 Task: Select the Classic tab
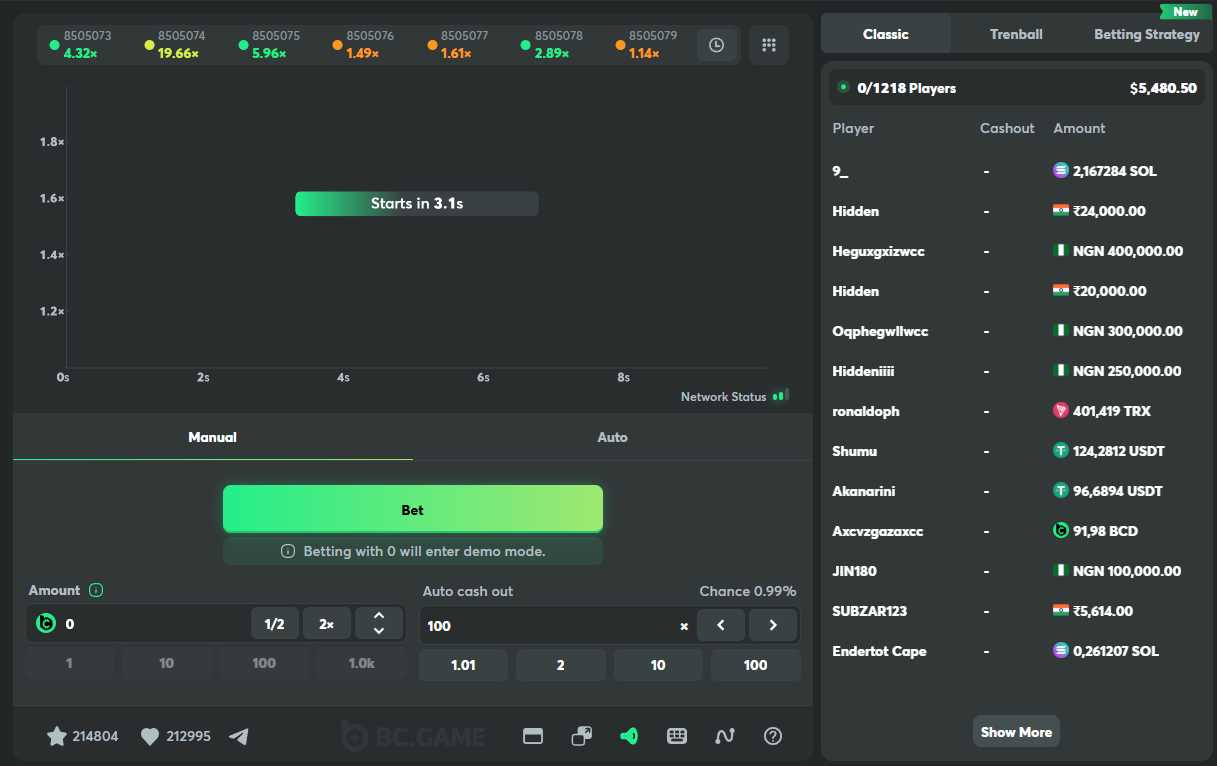(886, 34)
